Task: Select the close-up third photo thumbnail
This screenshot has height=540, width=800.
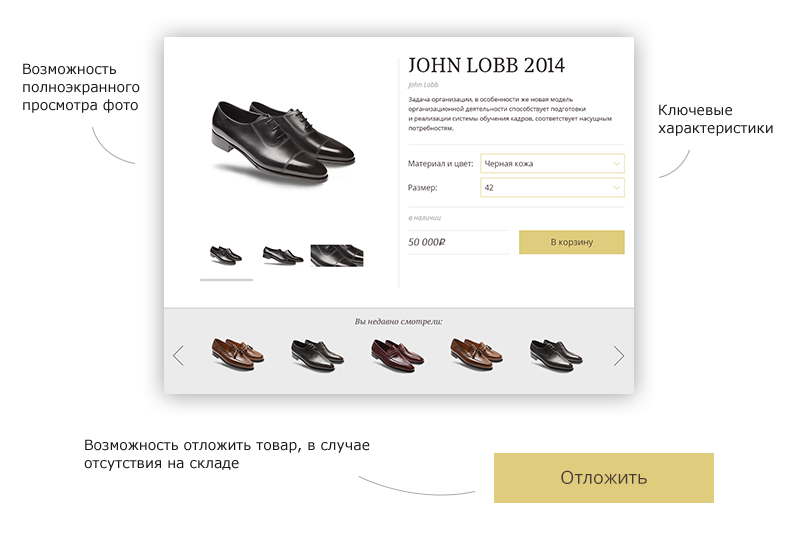Action: (337, 256)
